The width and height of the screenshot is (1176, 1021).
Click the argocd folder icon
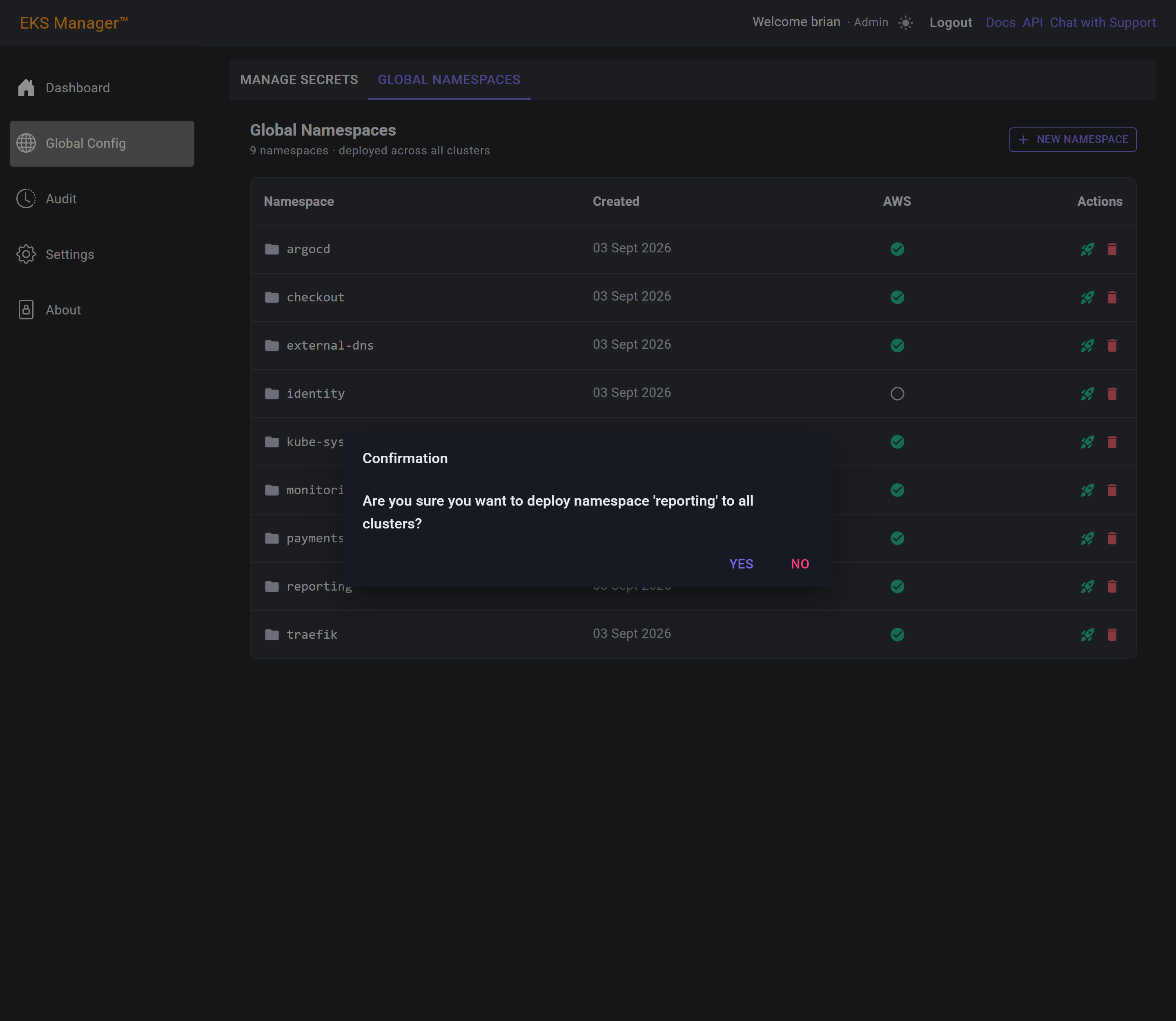click(272, 249)
